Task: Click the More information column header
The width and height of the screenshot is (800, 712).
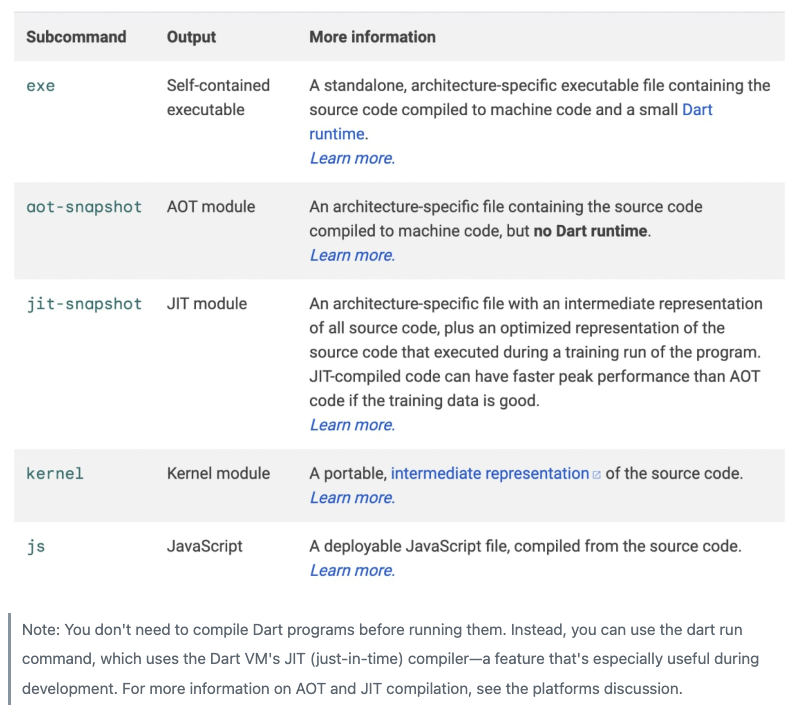Action: coord(372,37)
